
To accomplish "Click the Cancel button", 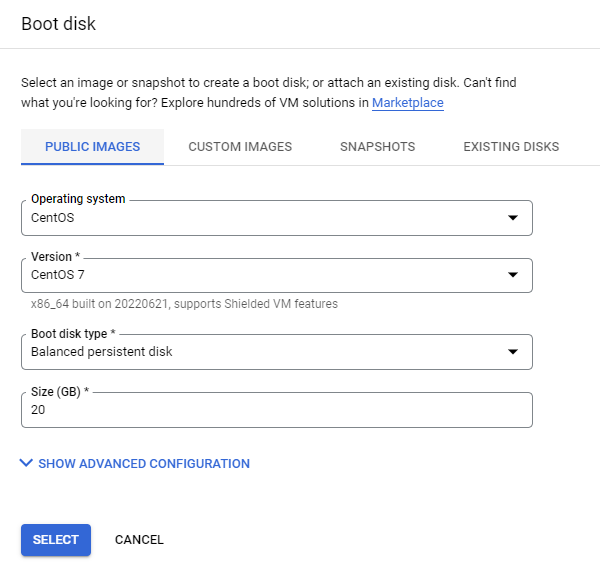I will coord(139,540).
